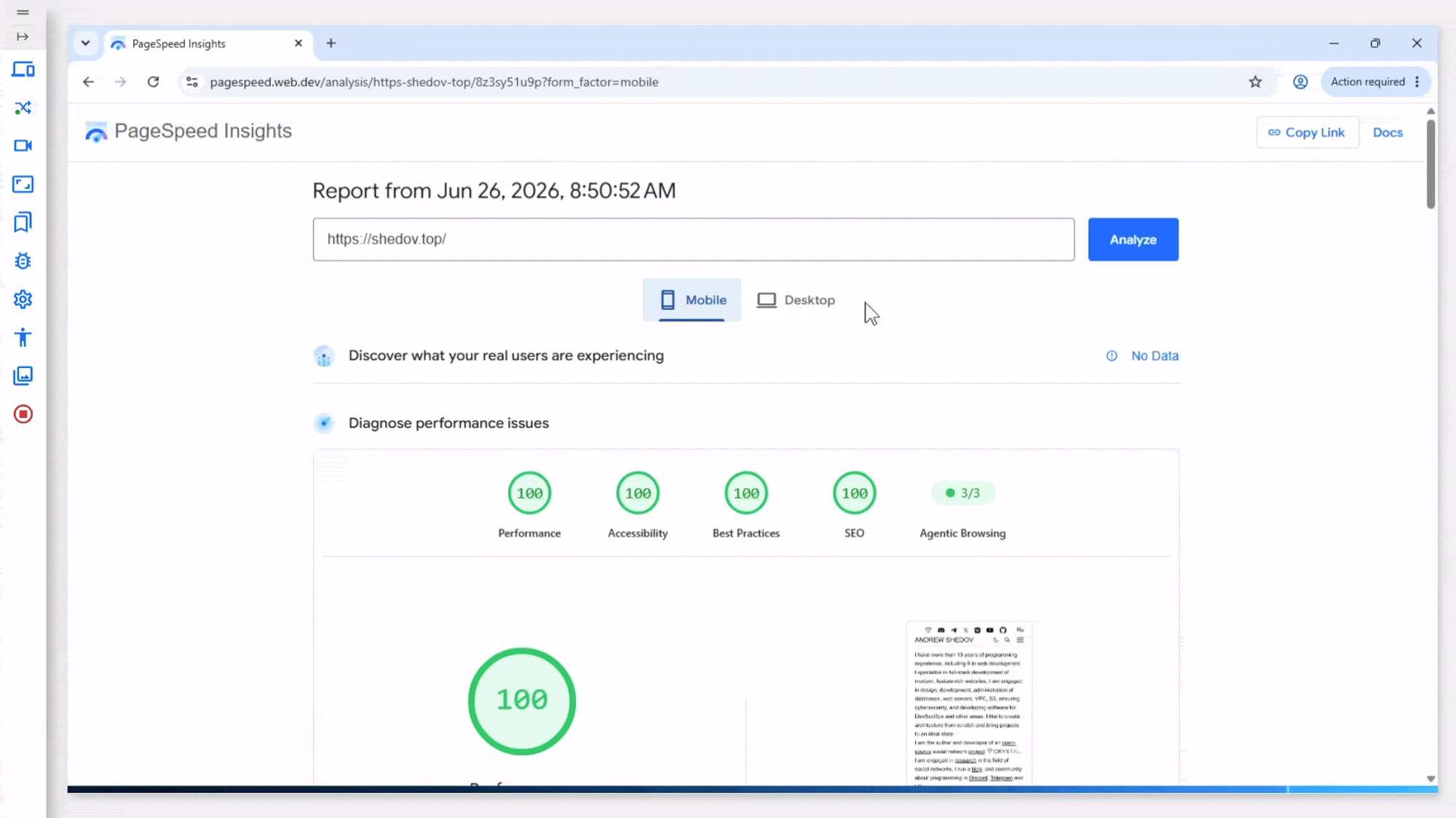1456x818 pixels.
Task: Open the Docs link
Action: click(1388, 133)
